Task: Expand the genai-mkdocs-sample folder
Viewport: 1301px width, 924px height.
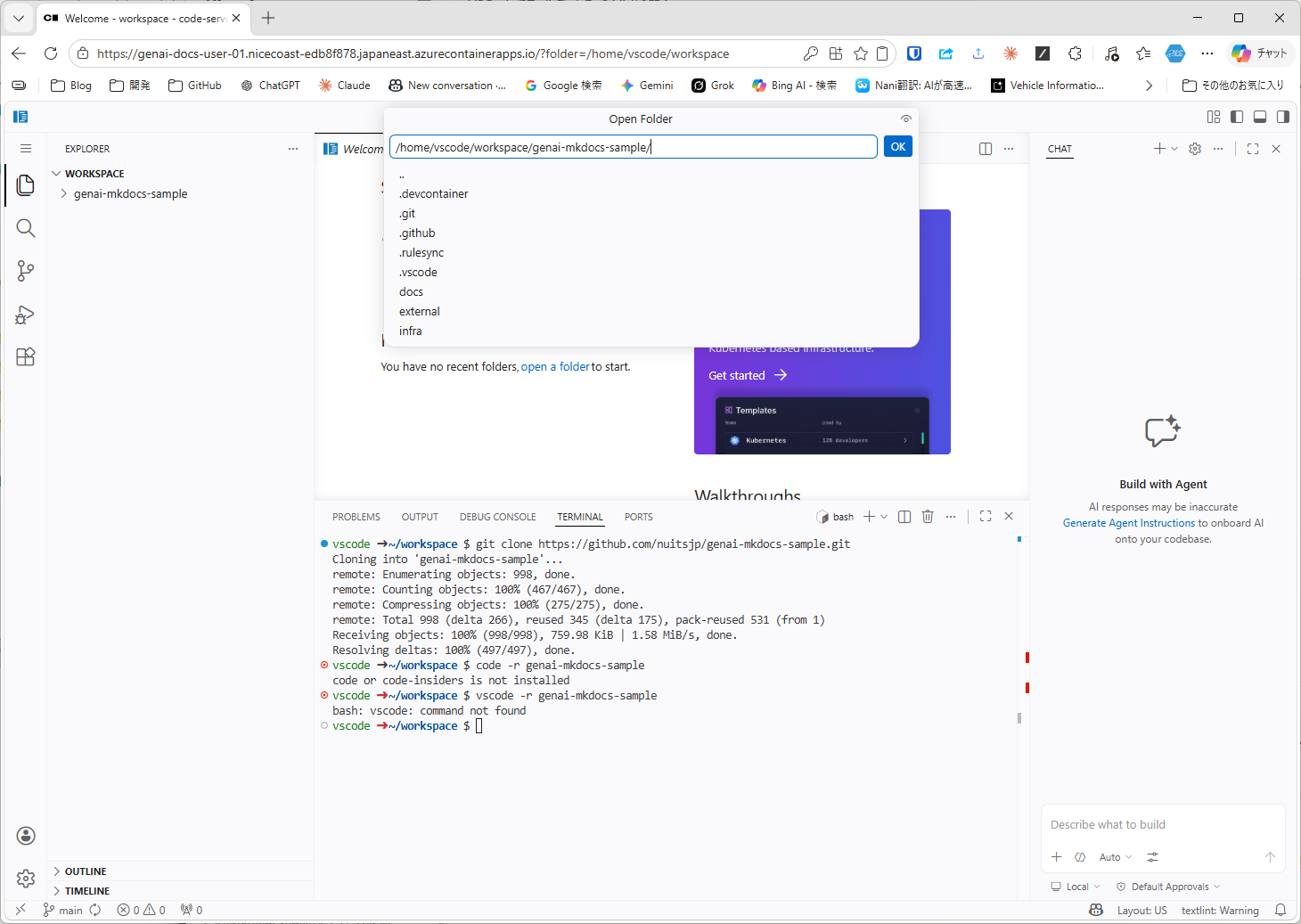Action: [130, 193]
